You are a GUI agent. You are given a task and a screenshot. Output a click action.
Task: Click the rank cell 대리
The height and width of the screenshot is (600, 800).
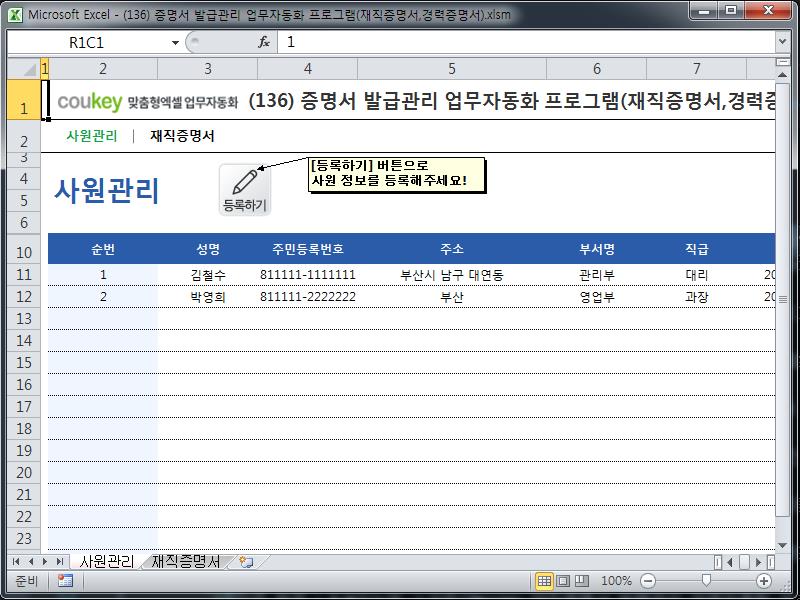[696, 275]
